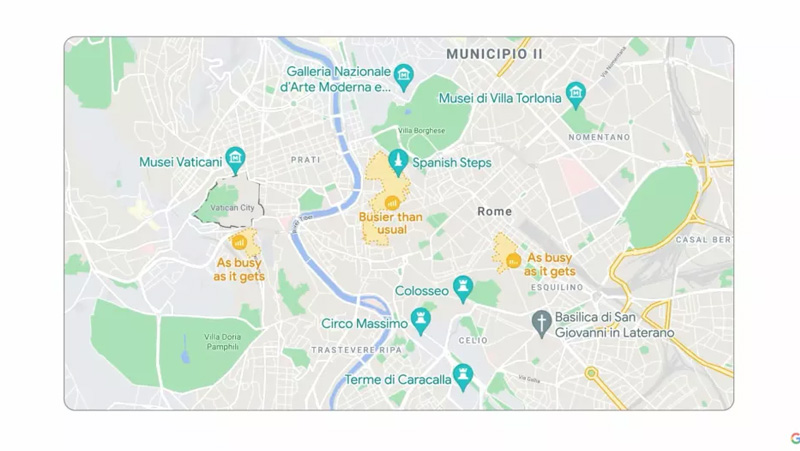The height and width of the screenshot is (451, 800).
Task: Click the busyness icon near Vatican City
Action: click(x=239, y=242)
